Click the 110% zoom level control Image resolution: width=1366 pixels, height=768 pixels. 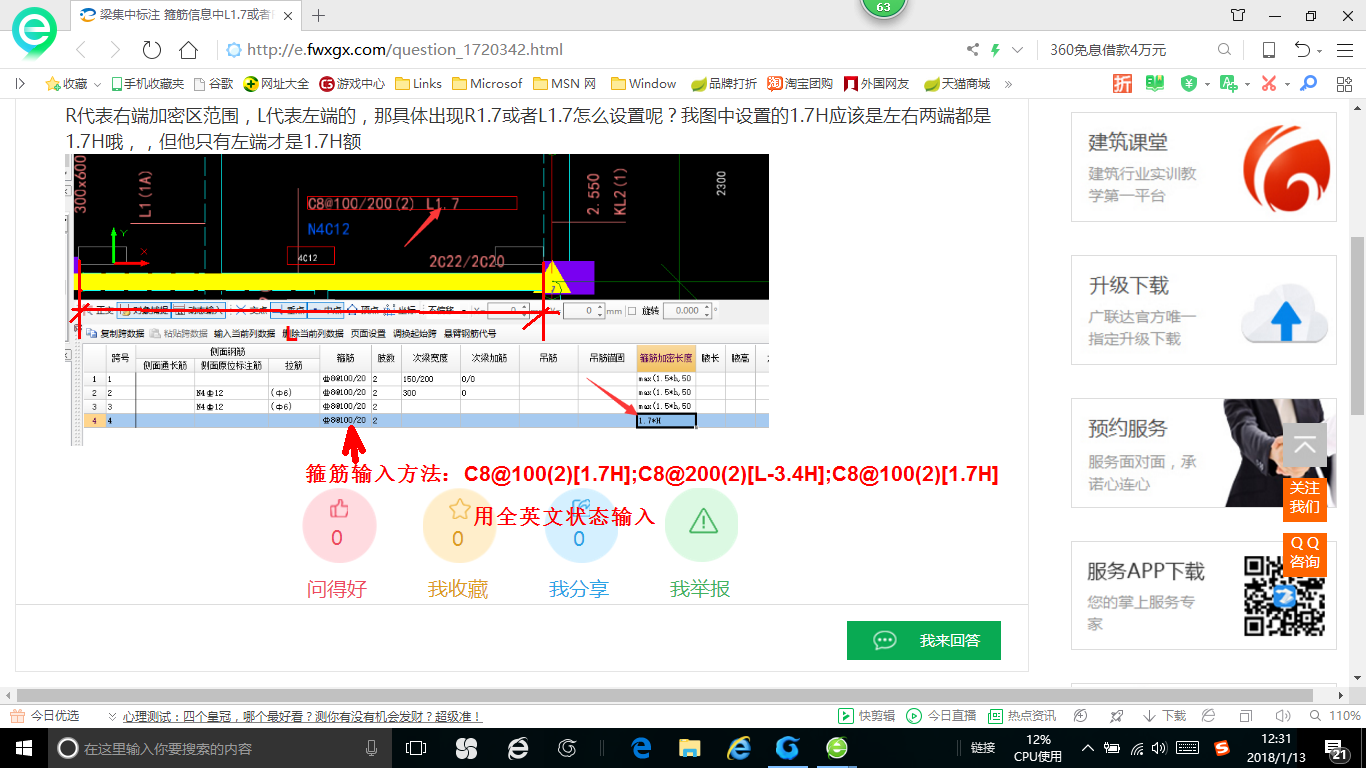pos(1334,716)
